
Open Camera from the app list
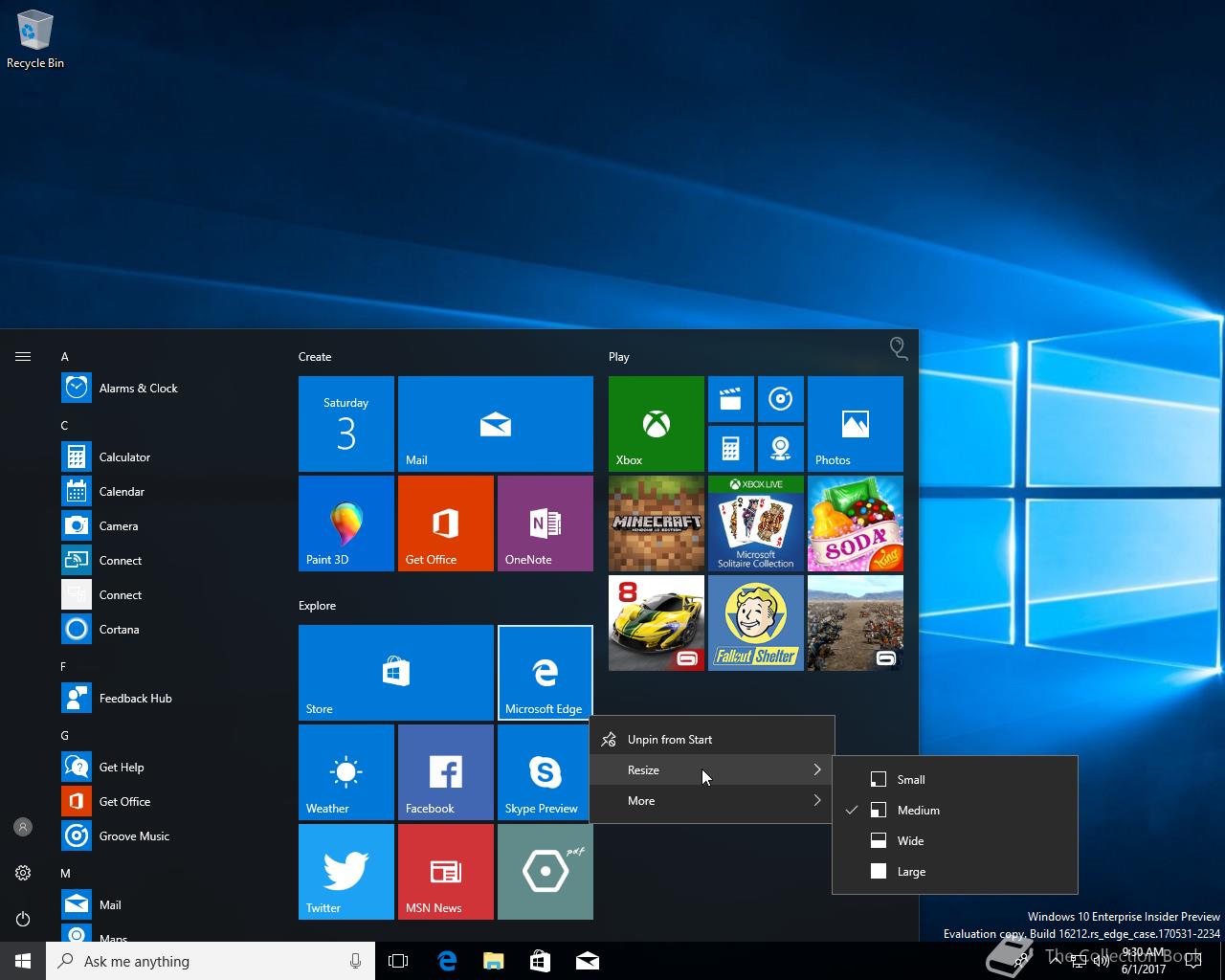point(163,526)
